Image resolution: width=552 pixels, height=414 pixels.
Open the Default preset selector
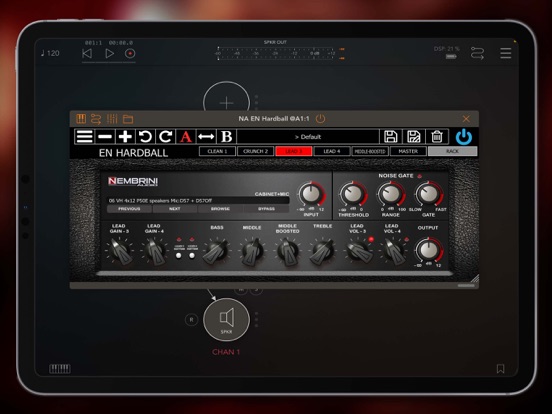click(x=308, y=137)
